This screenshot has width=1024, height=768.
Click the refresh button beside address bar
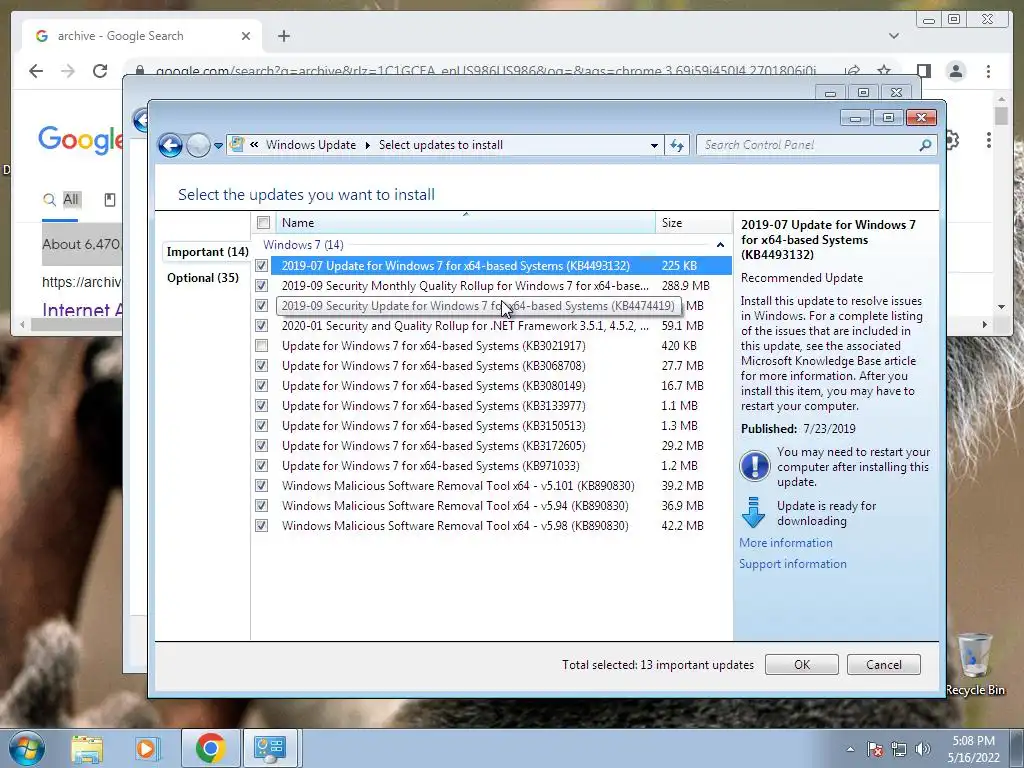pyautogui.click(x=677, y=146)
